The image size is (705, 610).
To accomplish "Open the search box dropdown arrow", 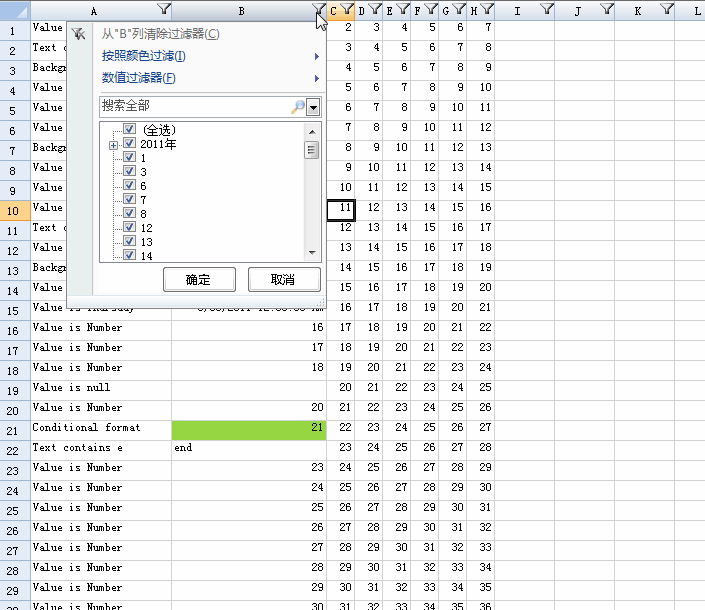I will [313, 107].
